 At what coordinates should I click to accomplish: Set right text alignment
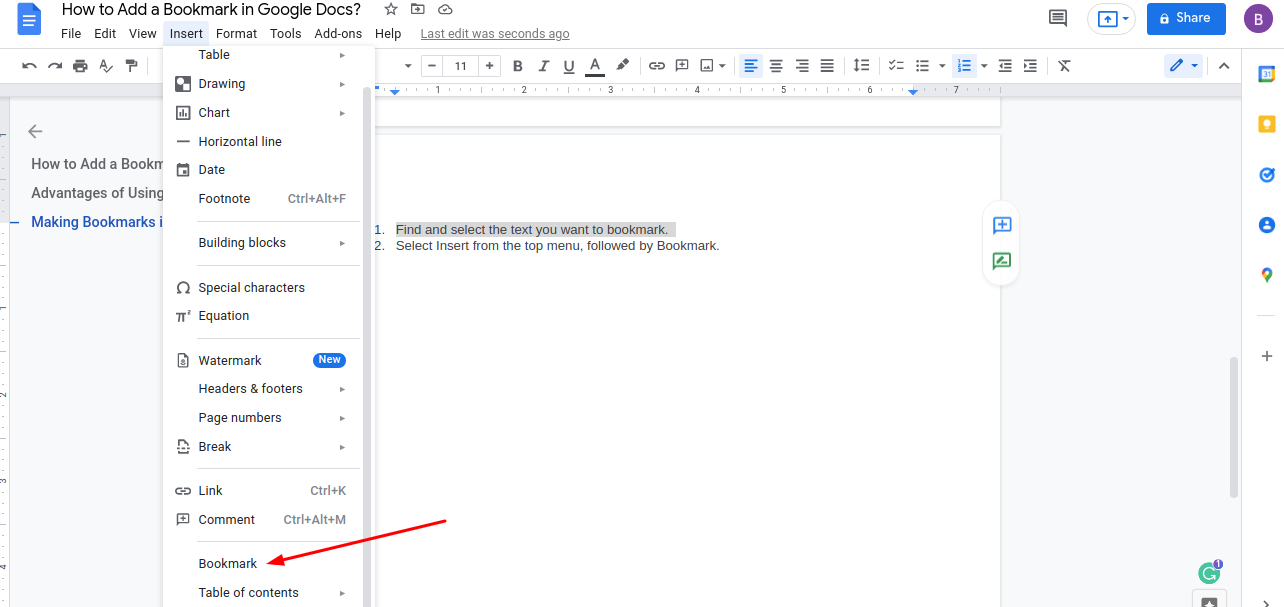(x=802, y=66)
